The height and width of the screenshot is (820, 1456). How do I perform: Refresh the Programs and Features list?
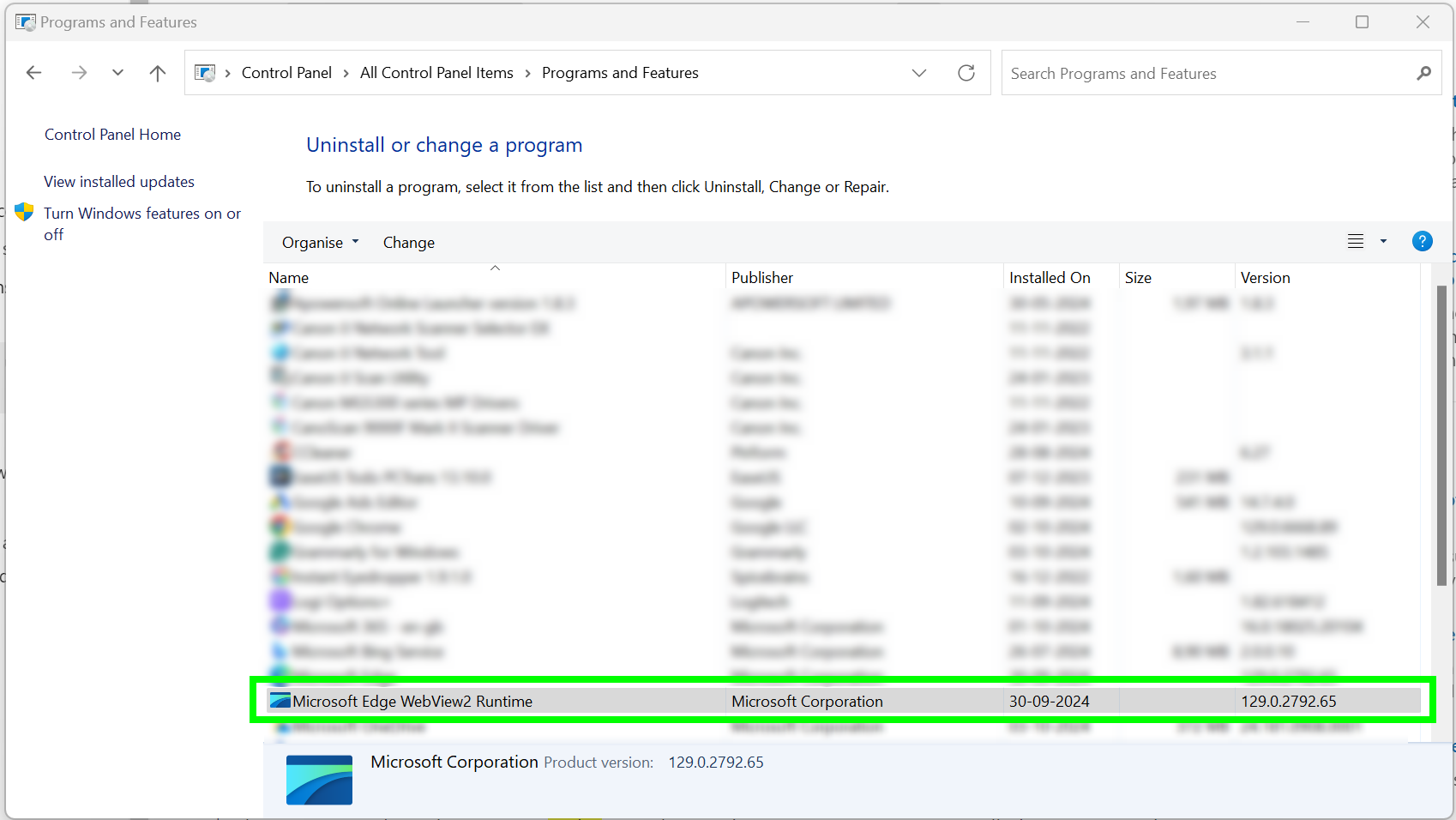coord(966,73)
